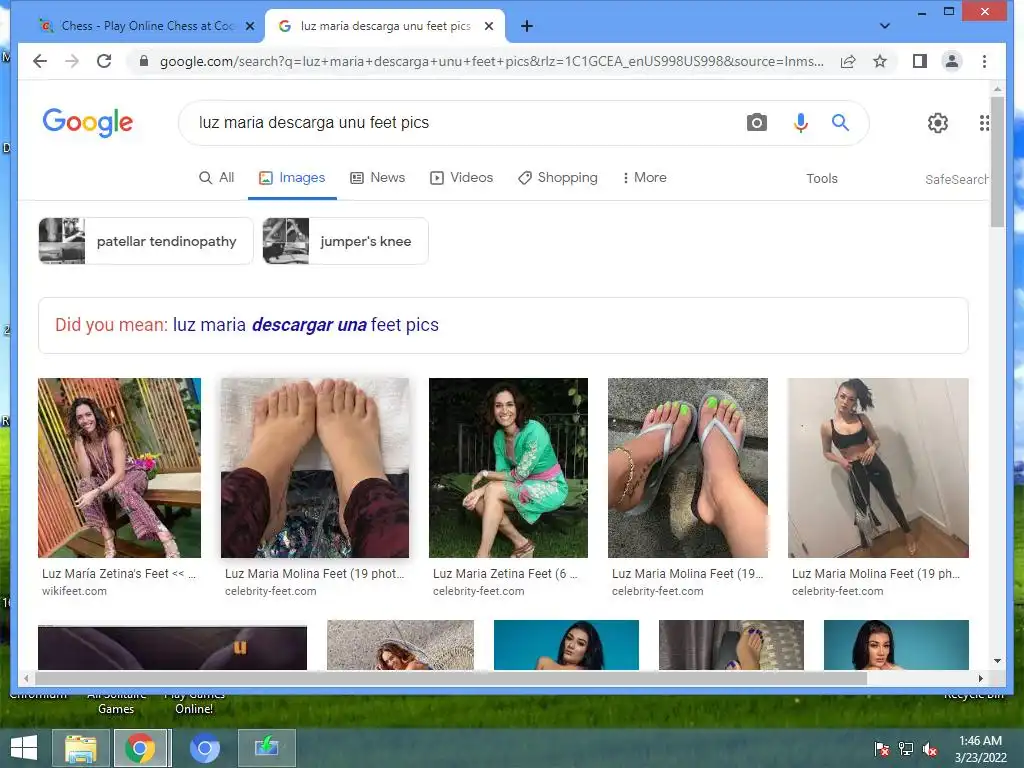The image size is (1024, 768).
Task: Select the Images tab
Action: click(292, 178)
